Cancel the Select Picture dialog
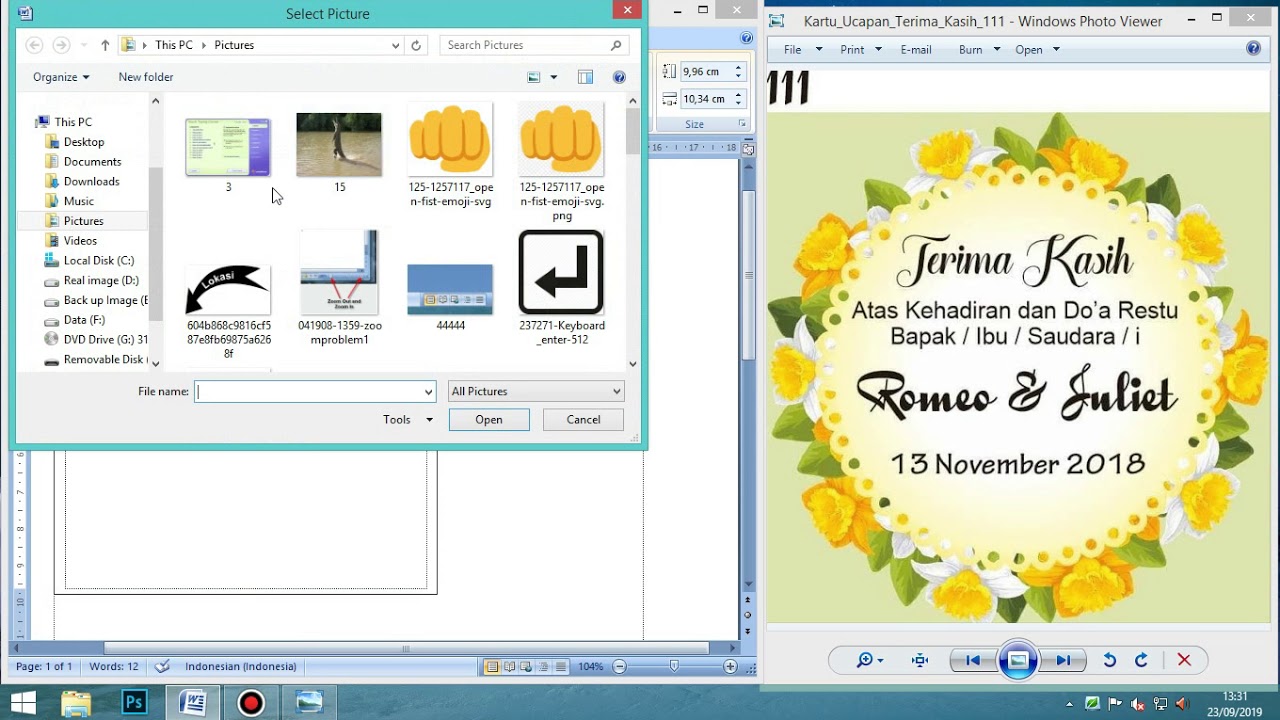 point(584,420)
